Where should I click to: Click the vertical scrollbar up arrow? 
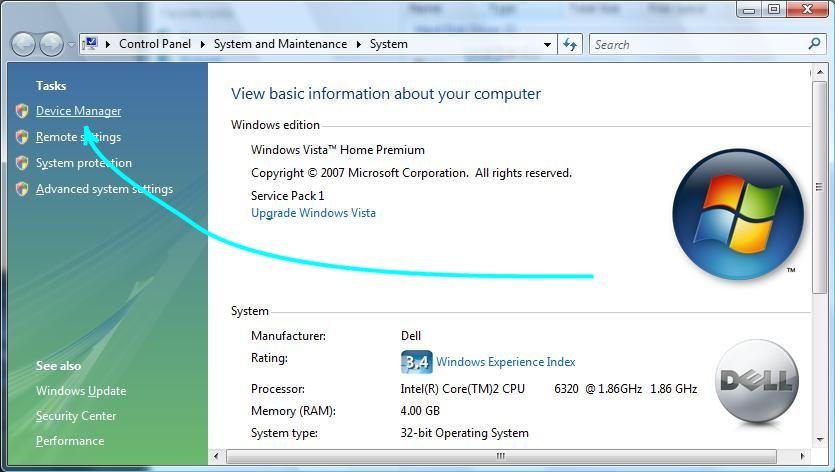pyautogui.click(x=818, y=72)
